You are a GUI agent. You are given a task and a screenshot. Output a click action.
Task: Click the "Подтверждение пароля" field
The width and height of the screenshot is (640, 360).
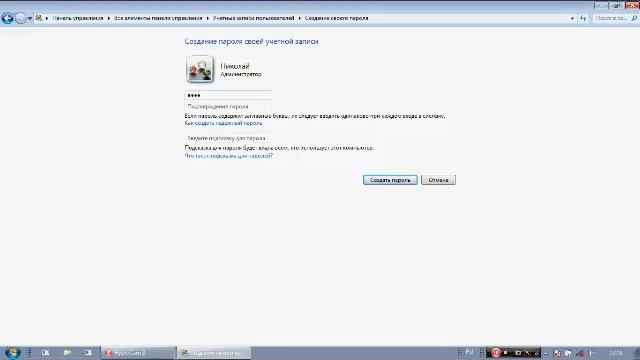228,107
